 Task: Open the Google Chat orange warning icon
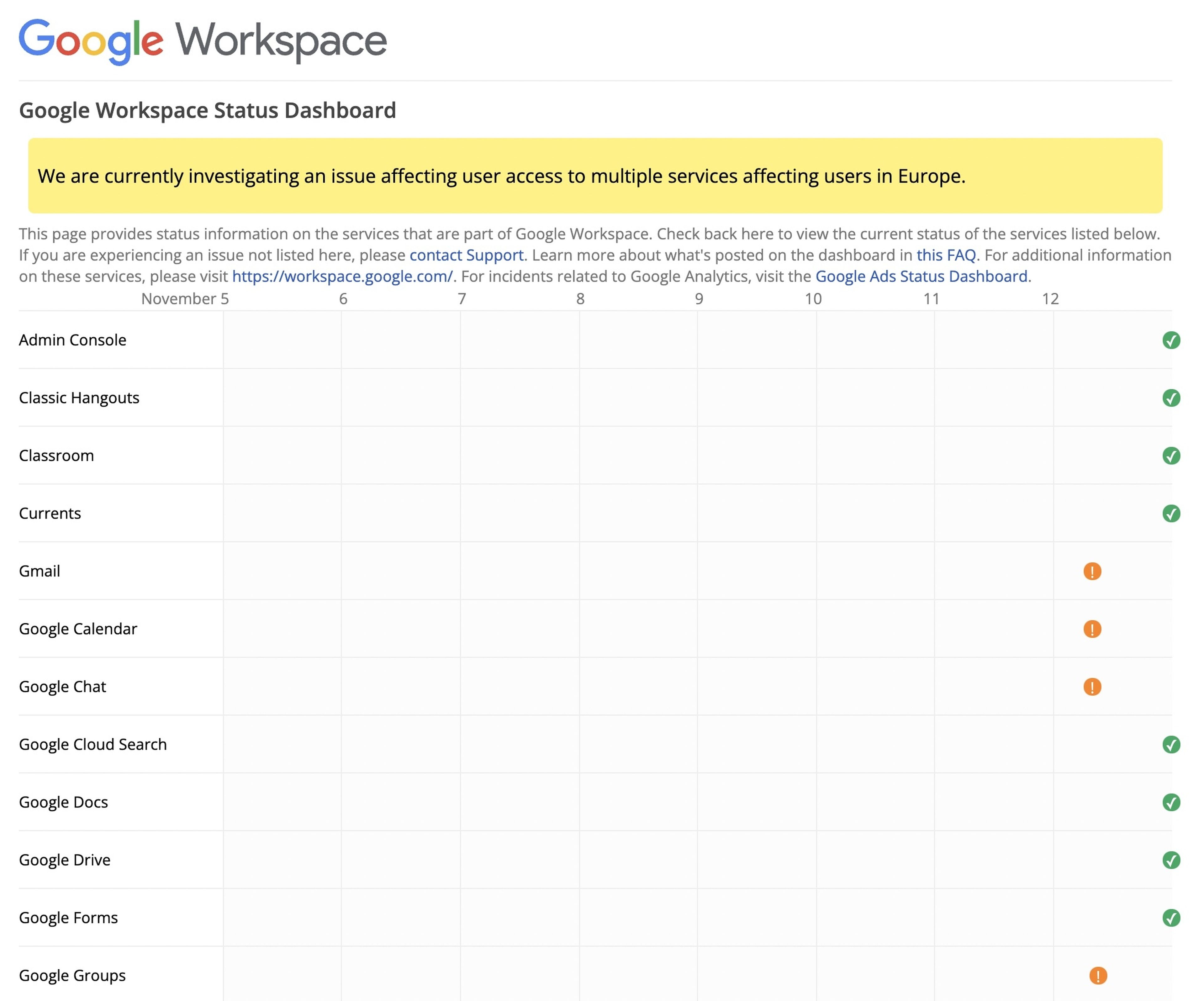click(1092, 687)
